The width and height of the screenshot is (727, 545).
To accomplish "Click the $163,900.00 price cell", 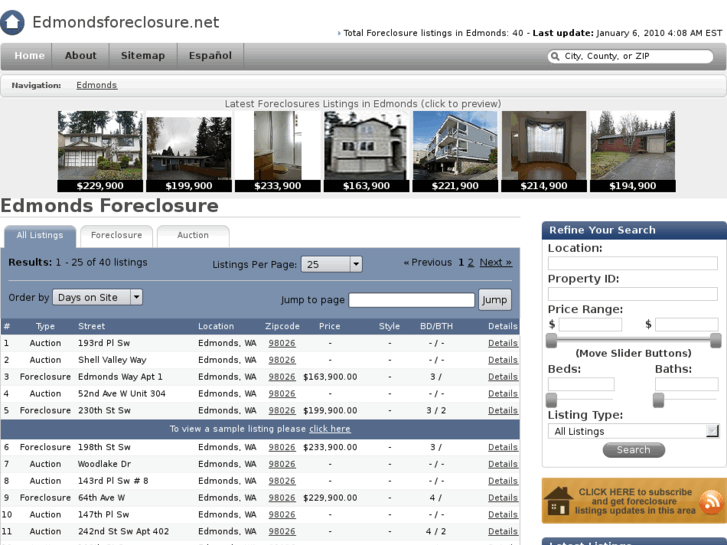I will pyautogui.click(x=330, y=377).
